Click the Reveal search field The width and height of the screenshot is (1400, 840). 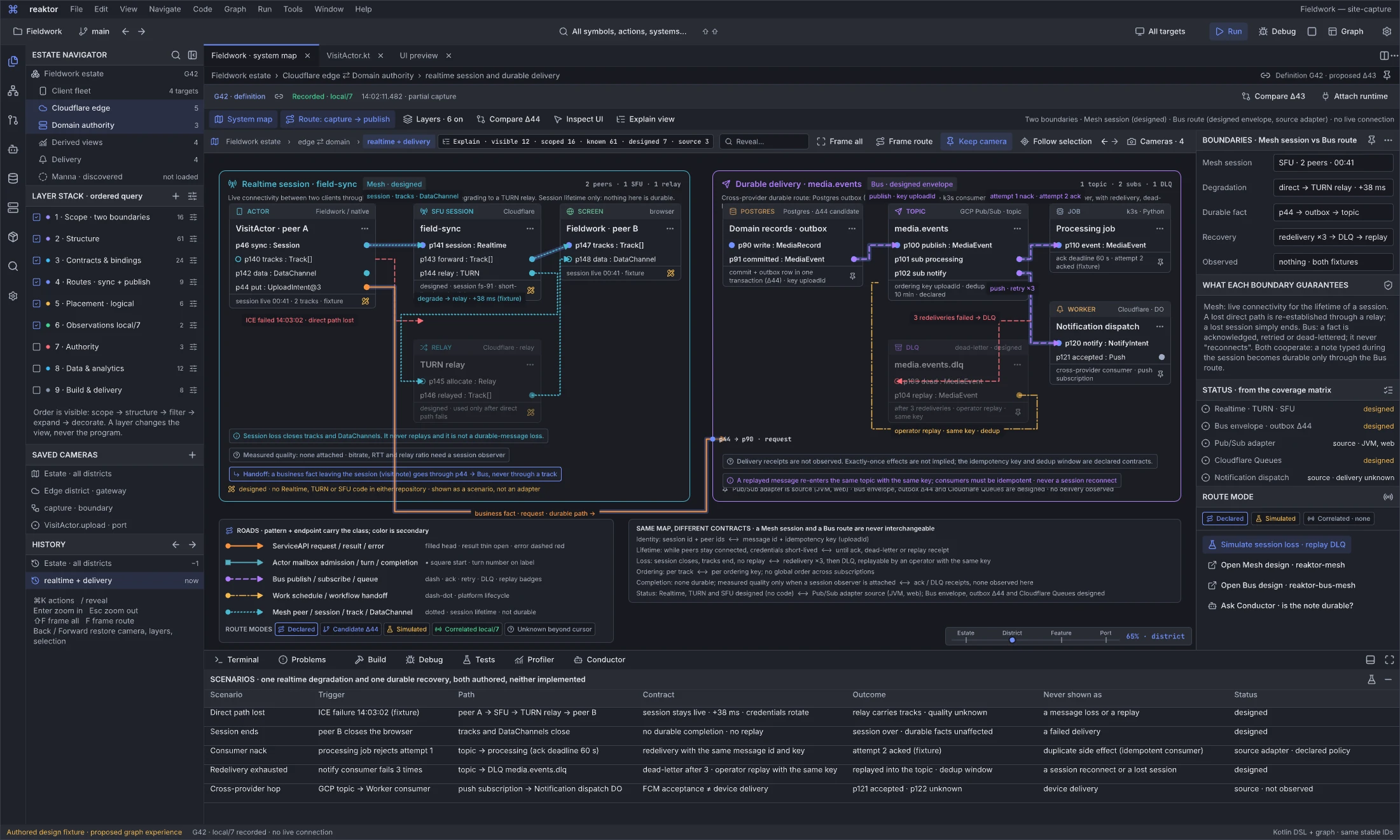763,141
